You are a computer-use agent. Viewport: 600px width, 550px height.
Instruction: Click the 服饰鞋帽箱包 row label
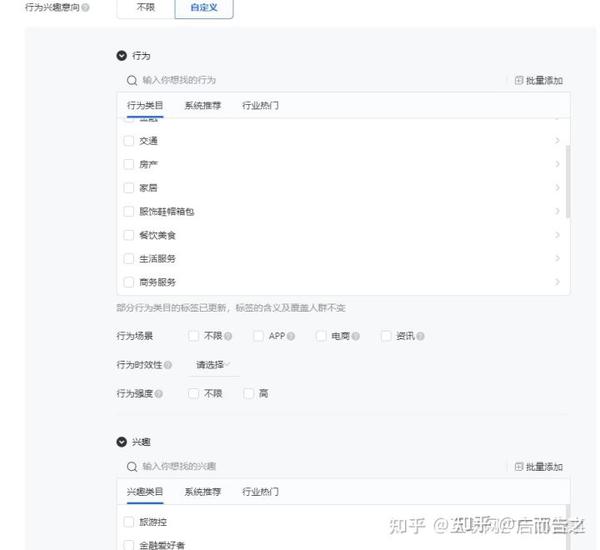coord(167,212)
